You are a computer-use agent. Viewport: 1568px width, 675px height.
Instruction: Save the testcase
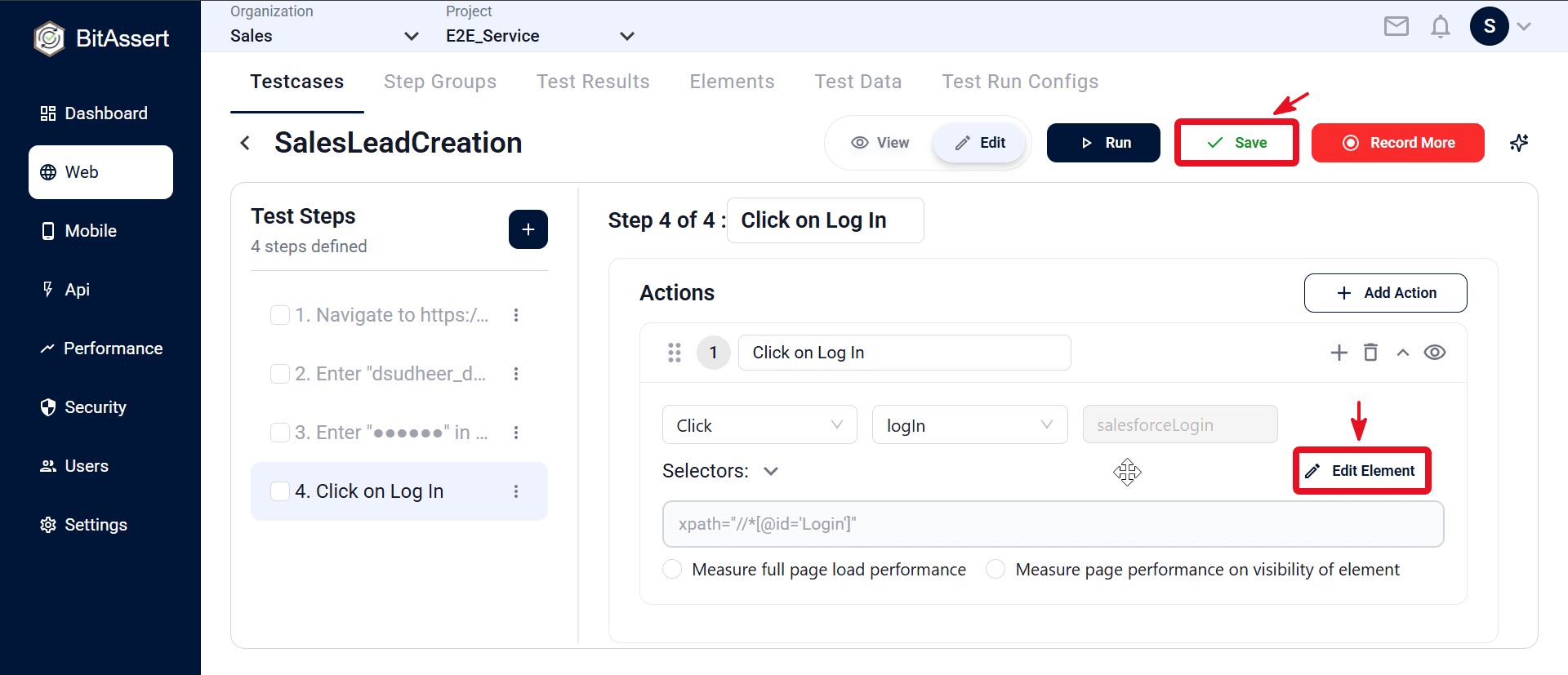(x=1236, y=143)
